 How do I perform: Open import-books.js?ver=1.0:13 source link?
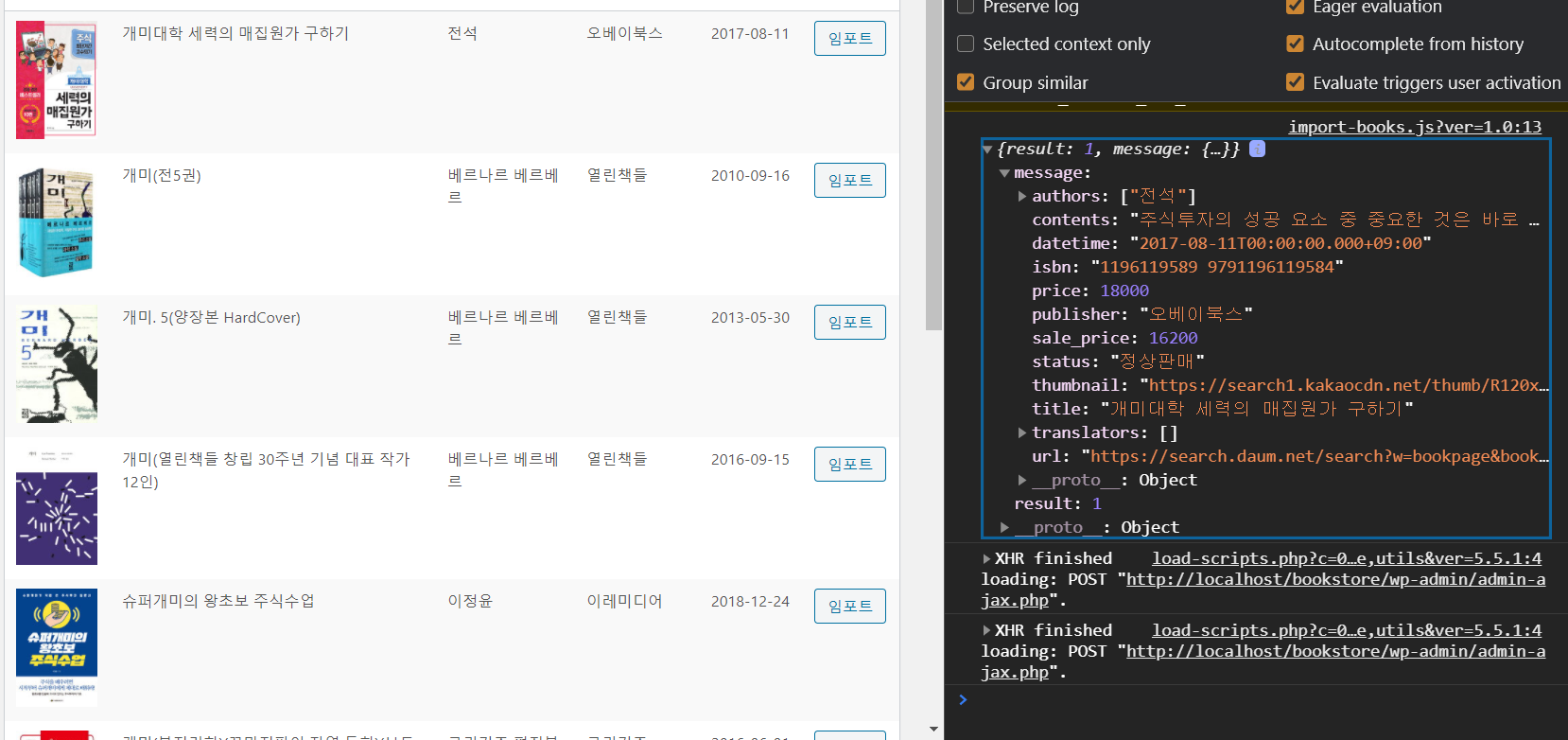coord(1415,127)
